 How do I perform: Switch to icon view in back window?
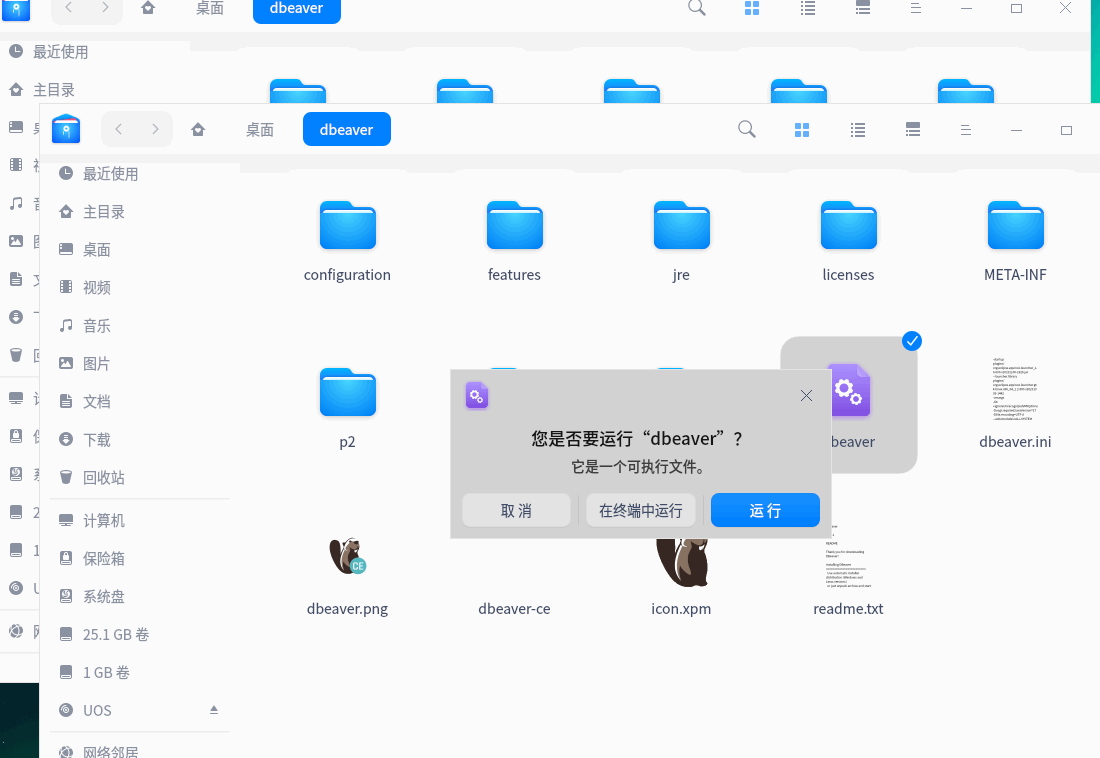[x=752, y=8]
